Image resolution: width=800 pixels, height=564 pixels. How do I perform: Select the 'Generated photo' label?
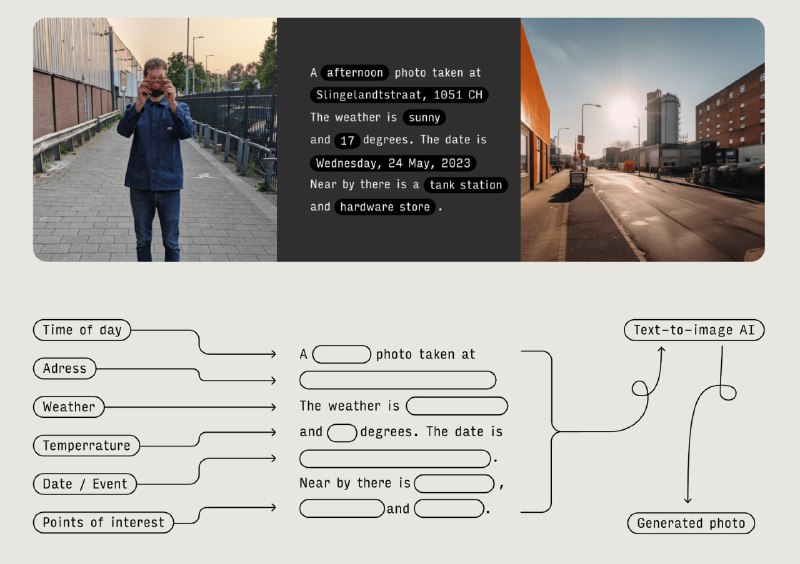tap(691, 523)
